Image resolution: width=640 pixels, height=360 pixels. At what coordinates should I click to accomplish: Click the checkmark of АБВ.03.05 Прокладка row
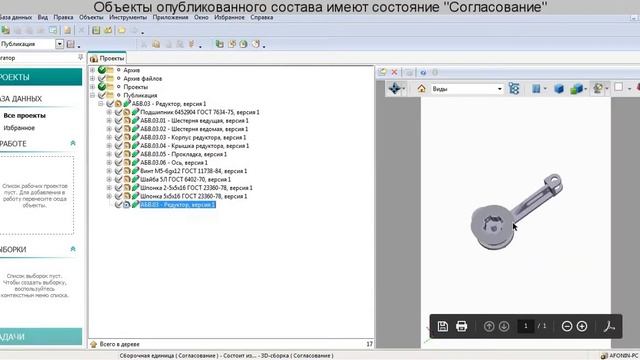[x=118, y=154]
